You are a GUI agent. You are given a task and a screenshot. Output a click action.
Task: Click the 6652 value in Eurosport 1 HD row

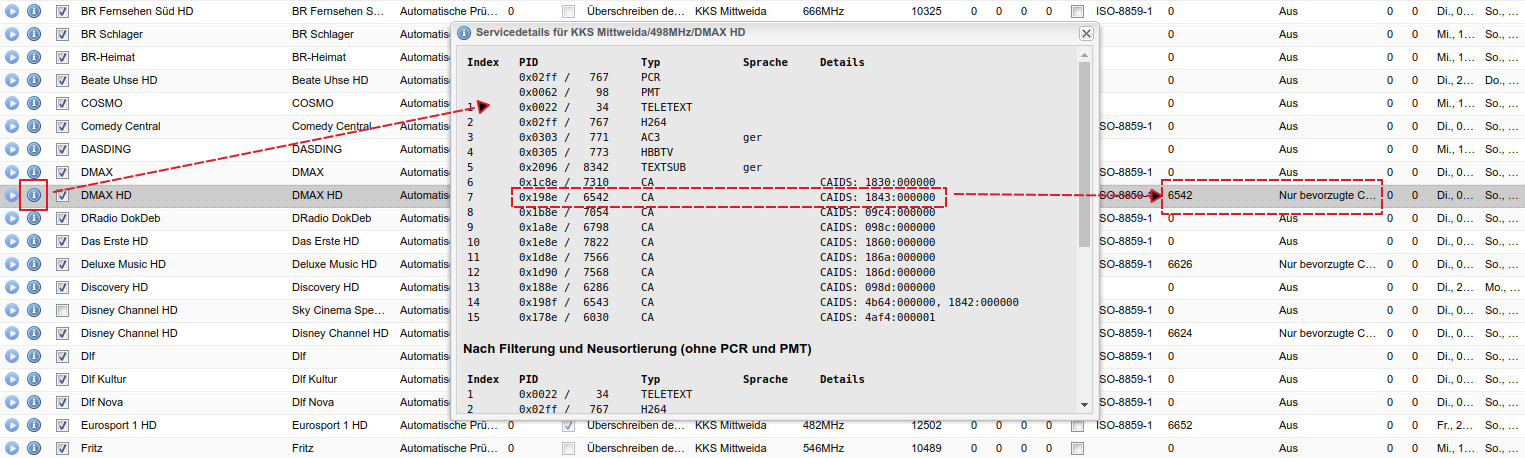coord(1180,425)
